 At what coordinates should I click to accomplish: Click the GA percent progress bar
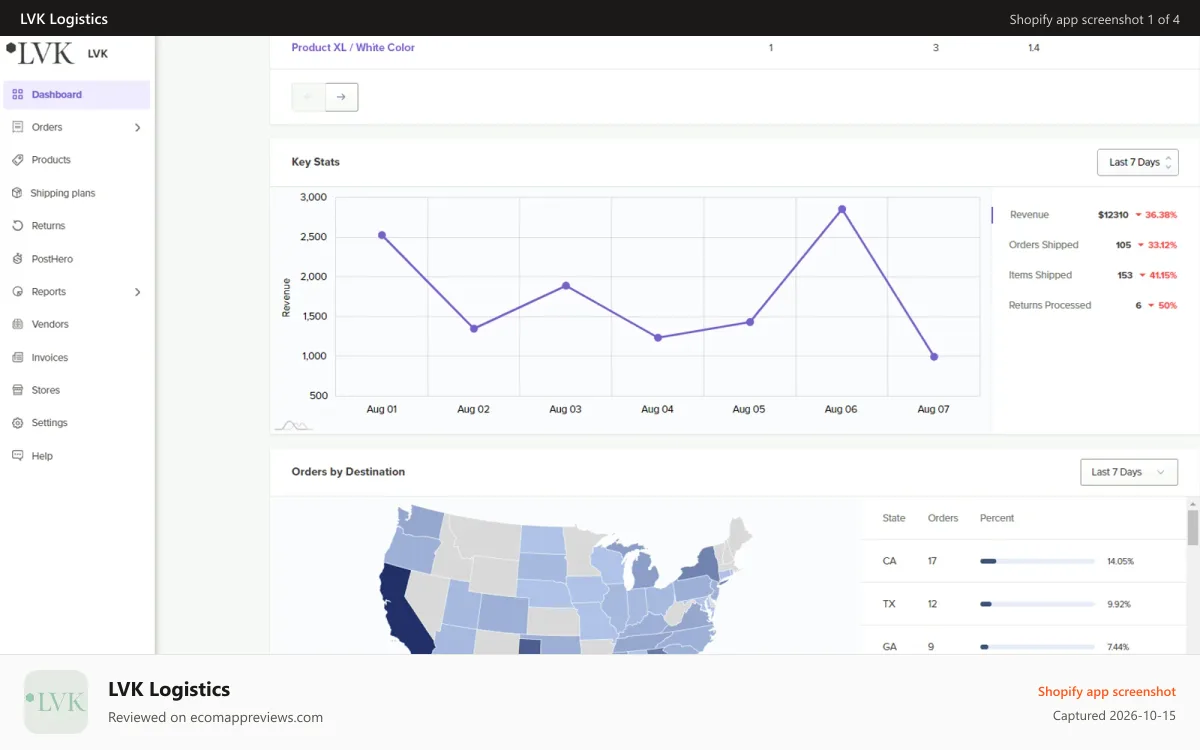(1036, 647)
